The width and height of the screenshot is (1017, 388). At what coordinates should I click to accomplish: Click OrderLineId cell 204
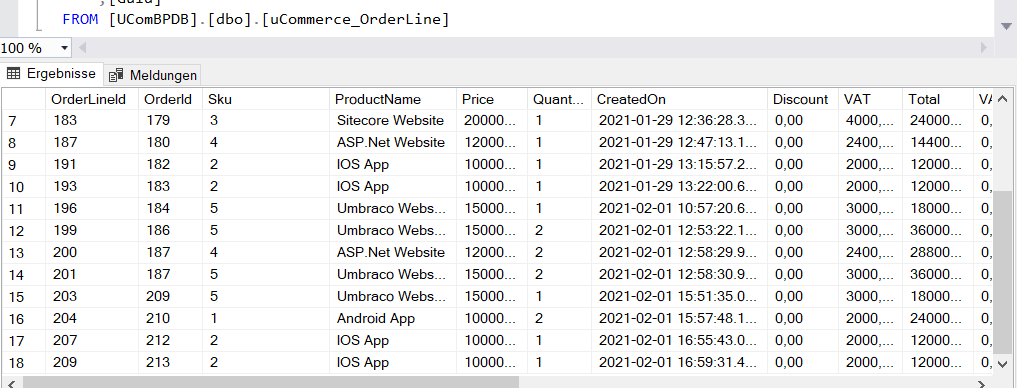click(x=92, y=319)
